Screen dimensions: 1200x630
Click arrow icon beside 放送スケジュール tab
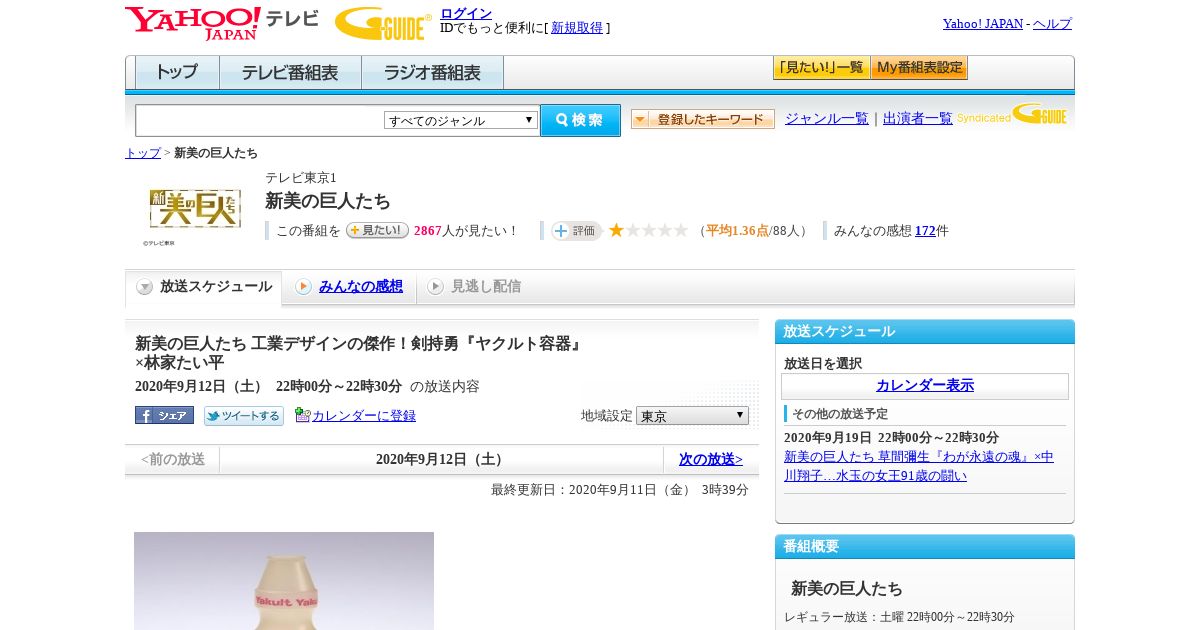[x=145, y=287]
